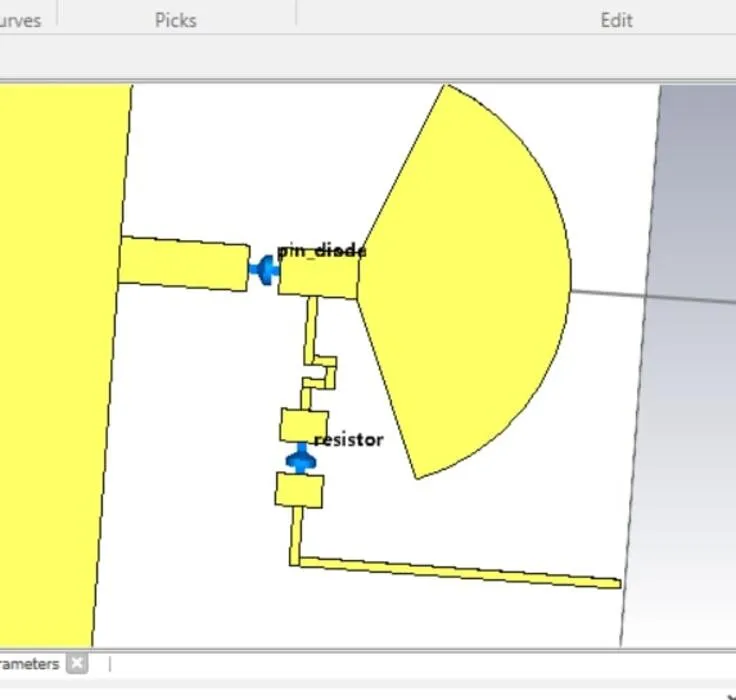
Task: Click the Edit ribbon group label
Action: 616,20
